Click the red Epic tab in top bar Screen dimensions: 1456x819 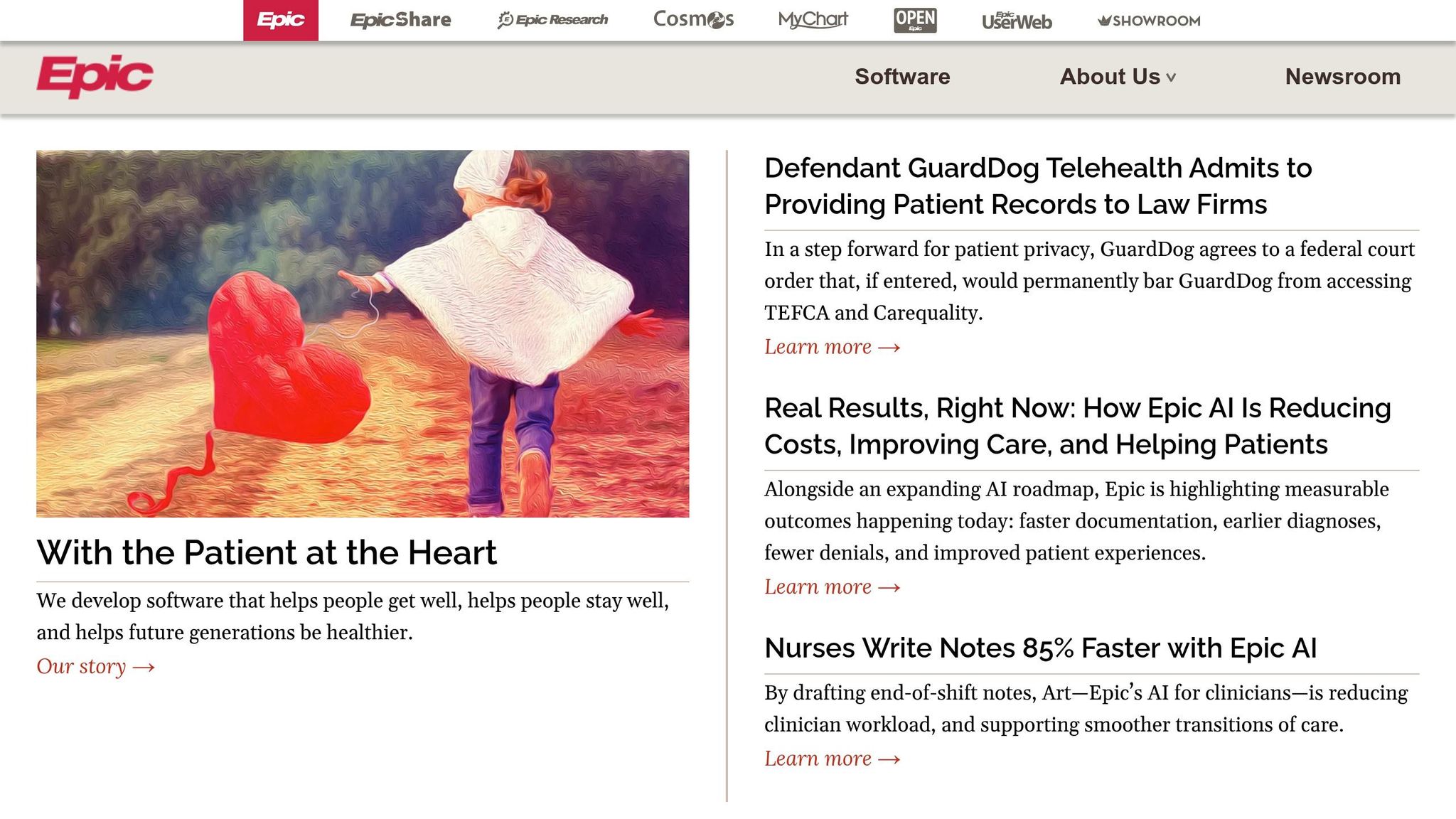coord(280,20)
